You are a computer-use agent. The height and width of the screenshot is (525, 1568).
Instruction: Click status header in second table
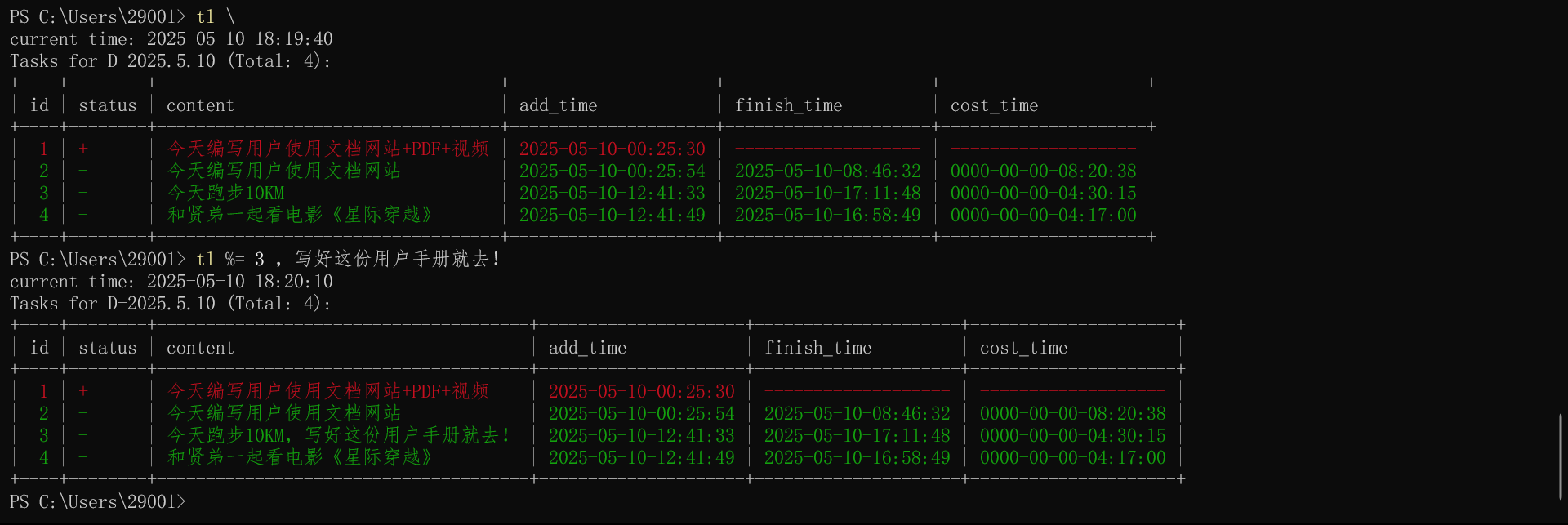point(108,348)
